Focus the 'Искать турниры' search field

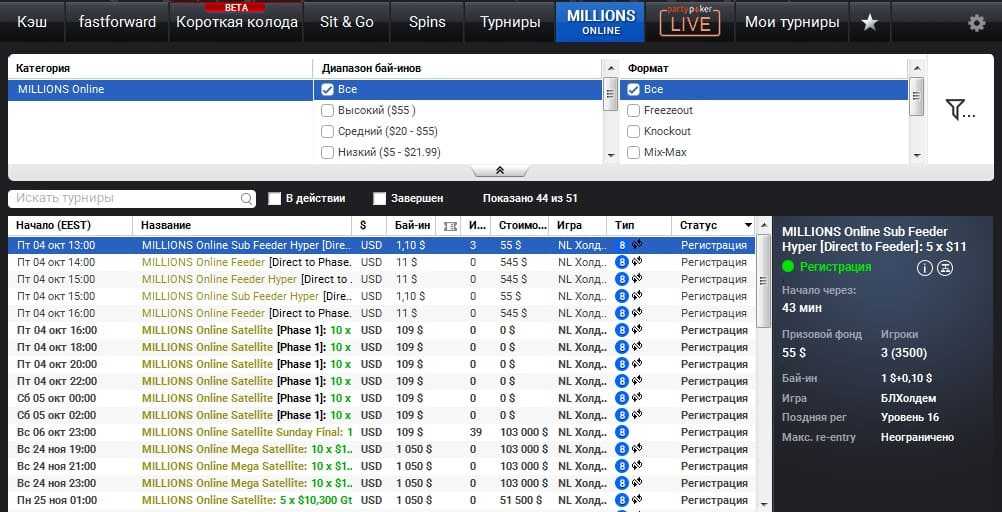(x=132, y=199)
